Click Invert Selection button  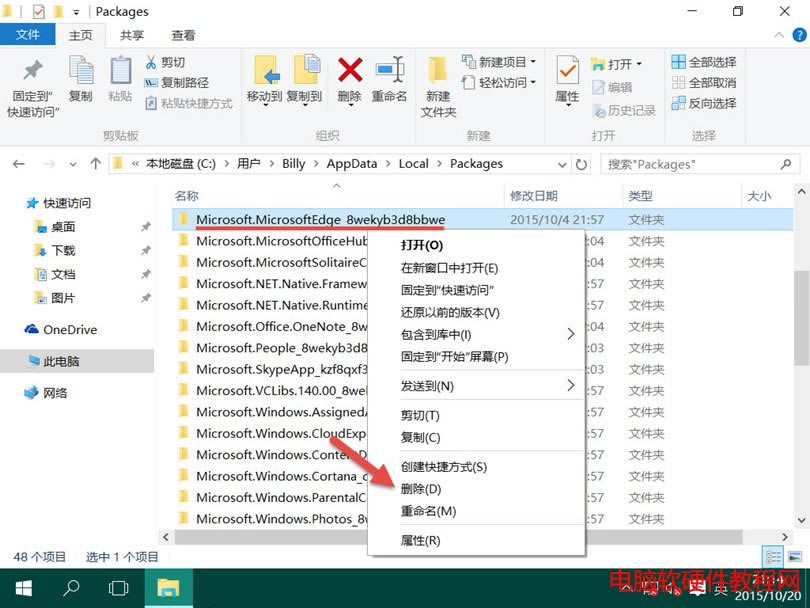704,104
